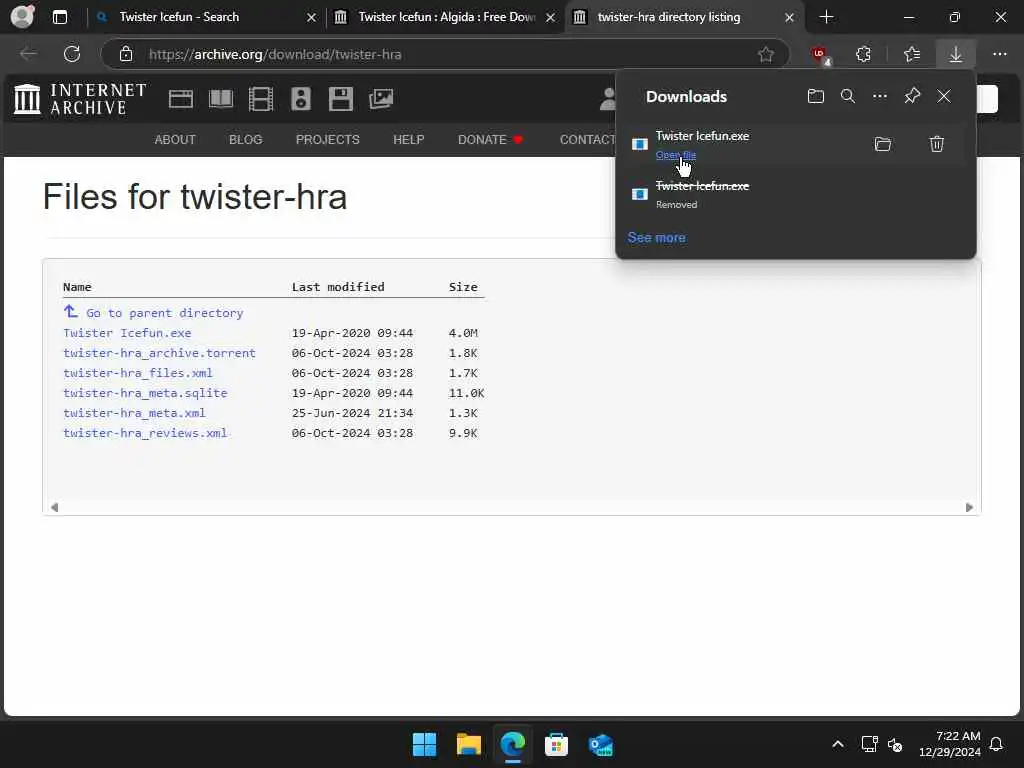
Task: Open twister-hra_meta.sqlite link
Action: (145, 393)
